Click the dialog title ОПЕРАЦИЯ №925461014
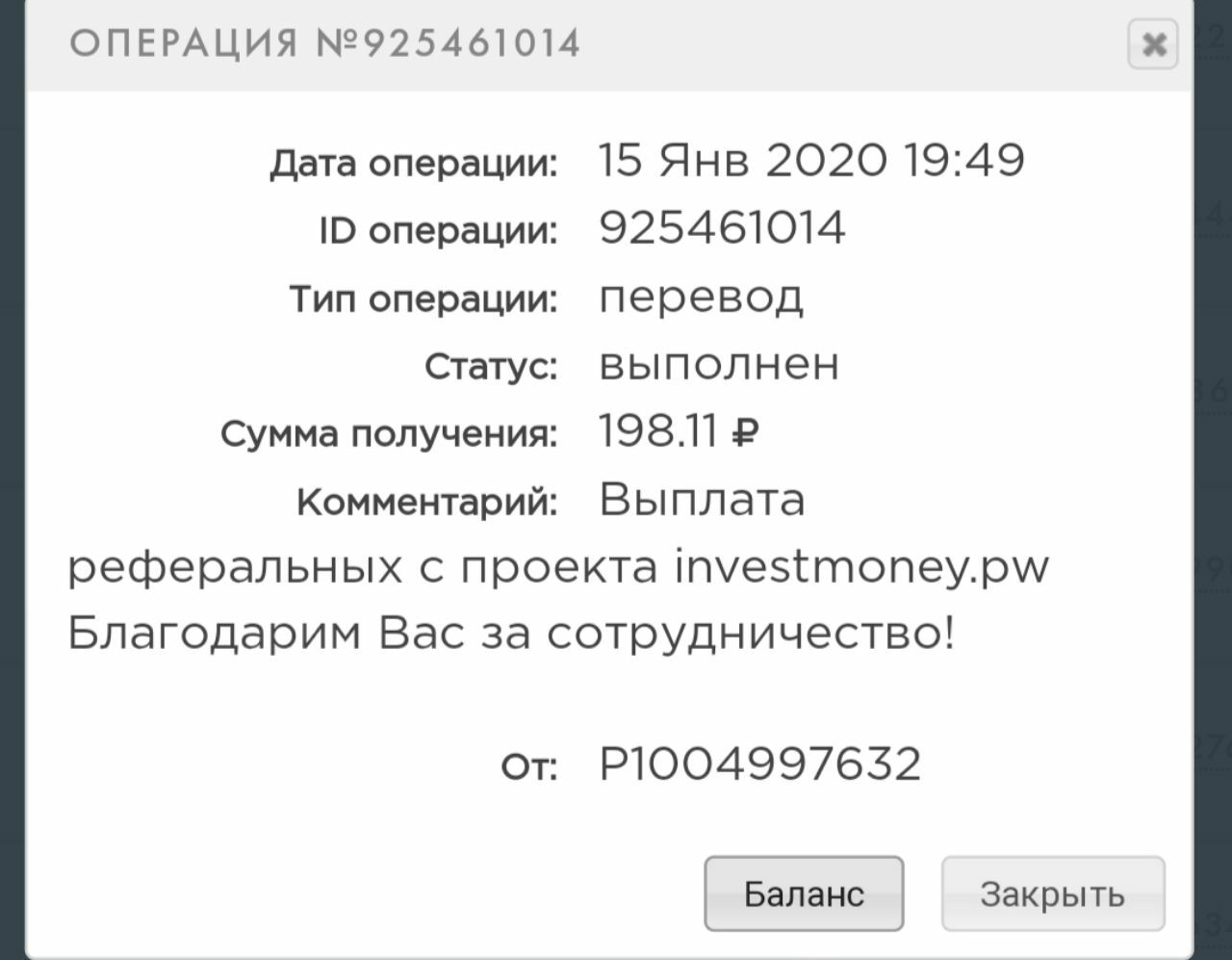 [325, 44]
